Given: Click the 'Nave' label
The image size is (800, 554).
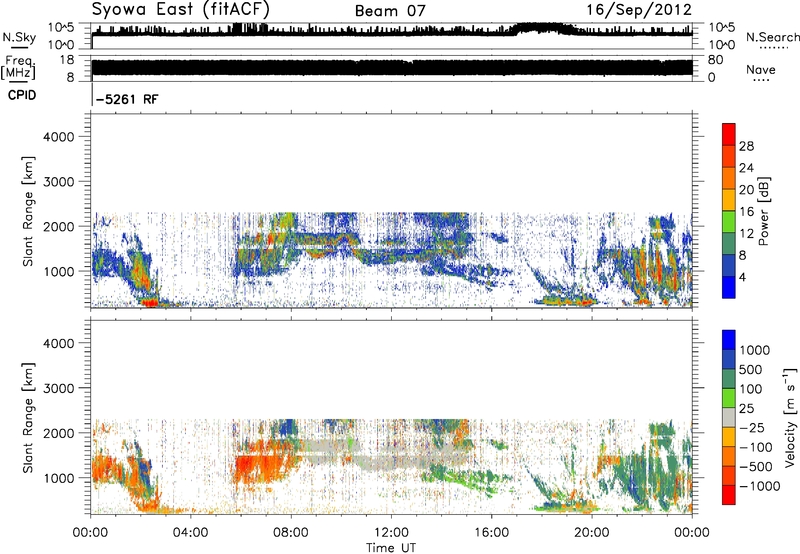Looking at the screenshot, I should 761,69.
